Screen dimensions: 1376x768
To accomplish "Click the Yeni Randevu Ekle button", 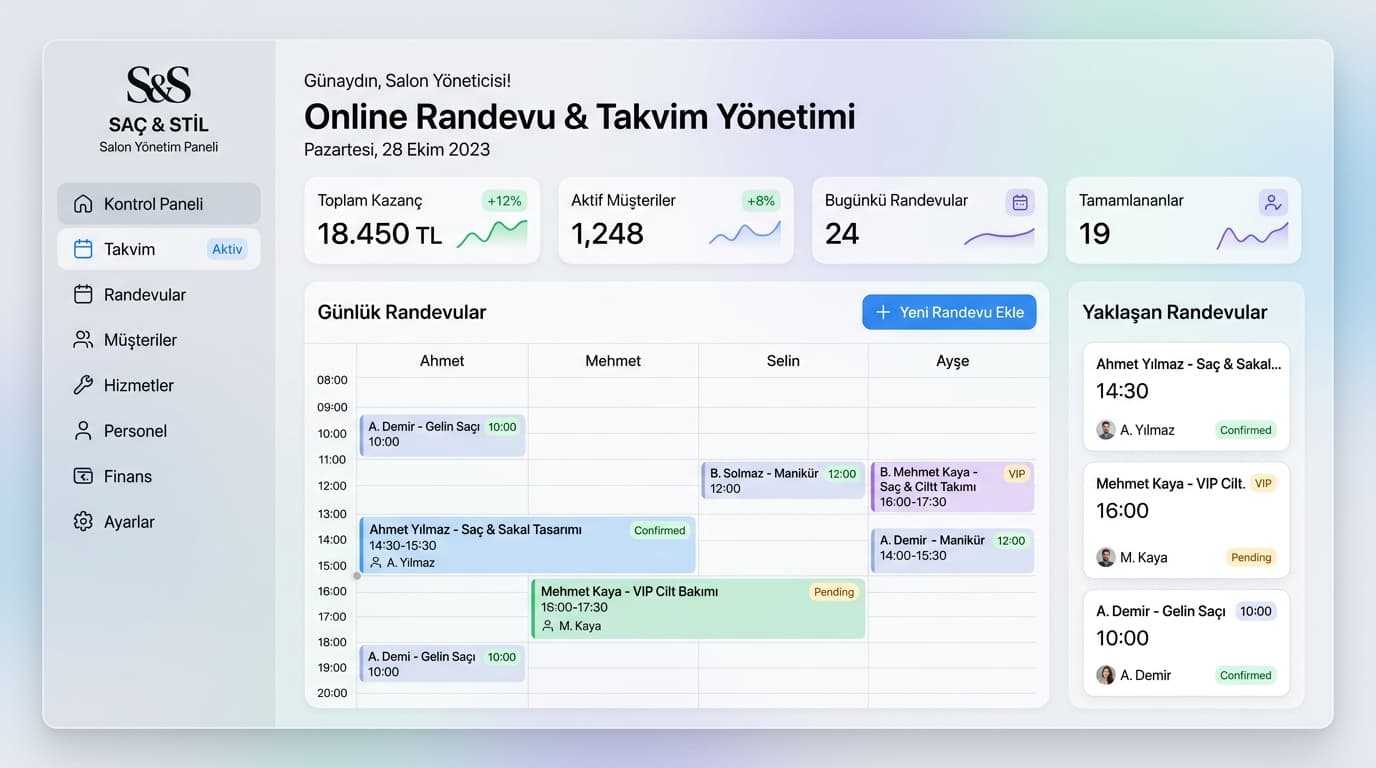I will 949,312.
